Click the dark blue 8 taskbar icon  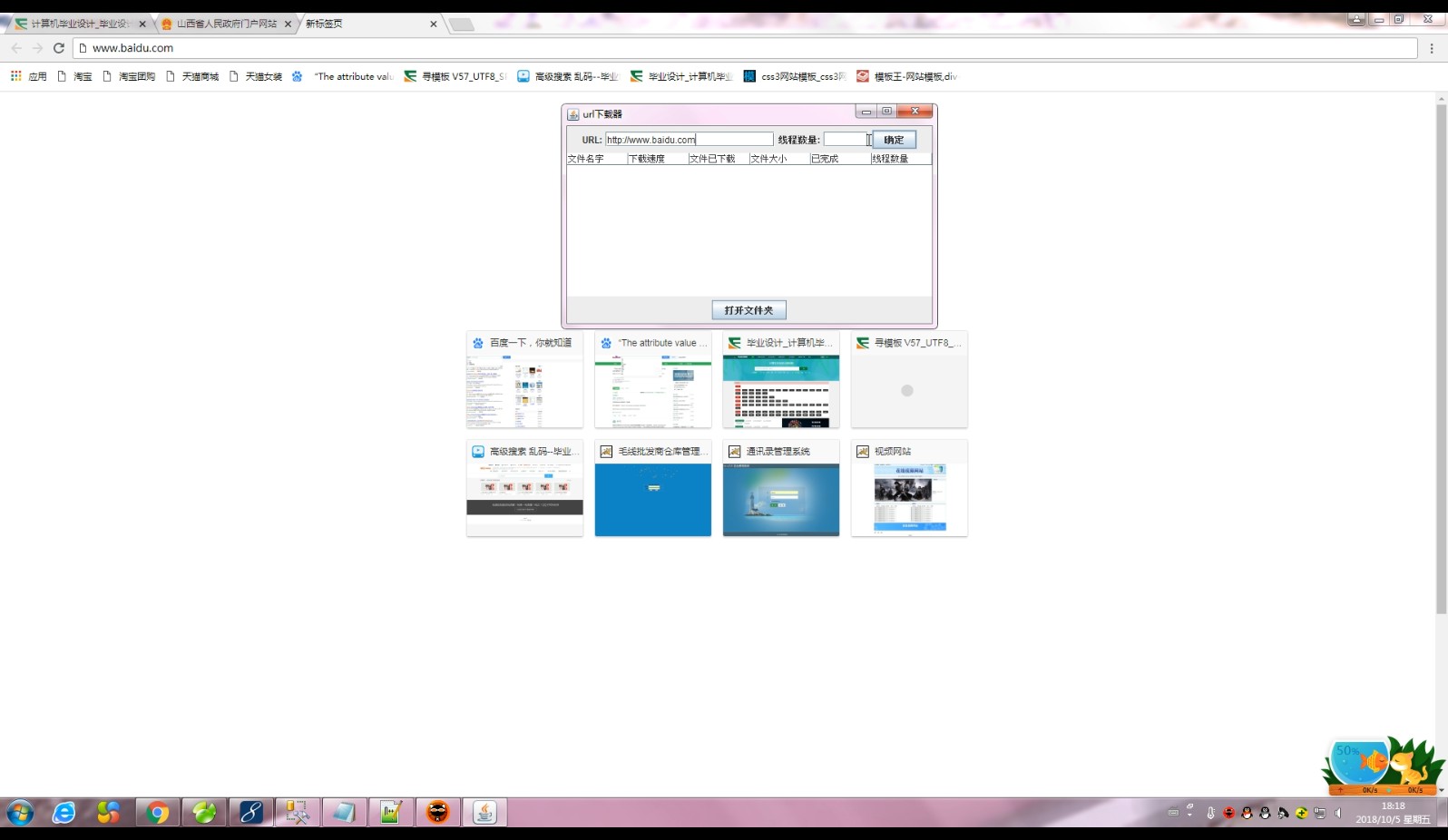click(x=251, y=812)
